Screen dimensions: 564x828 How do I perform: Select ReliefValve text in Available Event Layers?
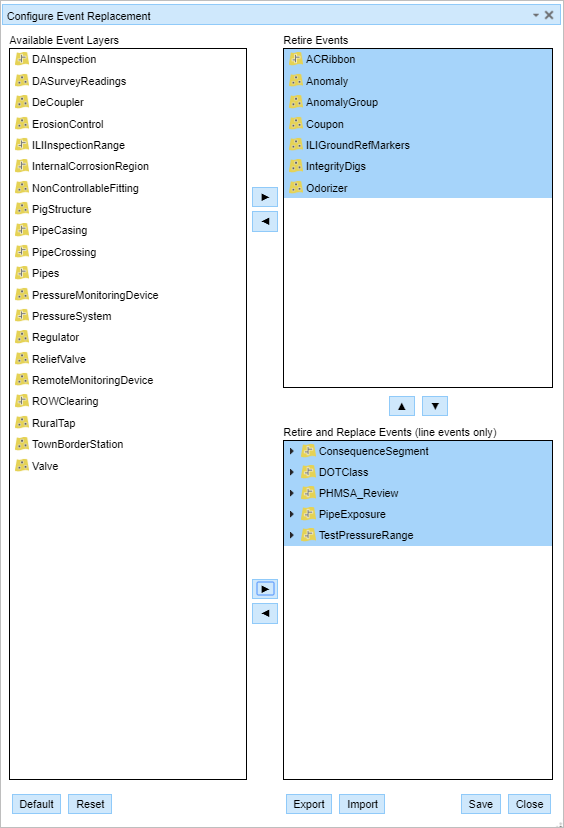point(59,359)
